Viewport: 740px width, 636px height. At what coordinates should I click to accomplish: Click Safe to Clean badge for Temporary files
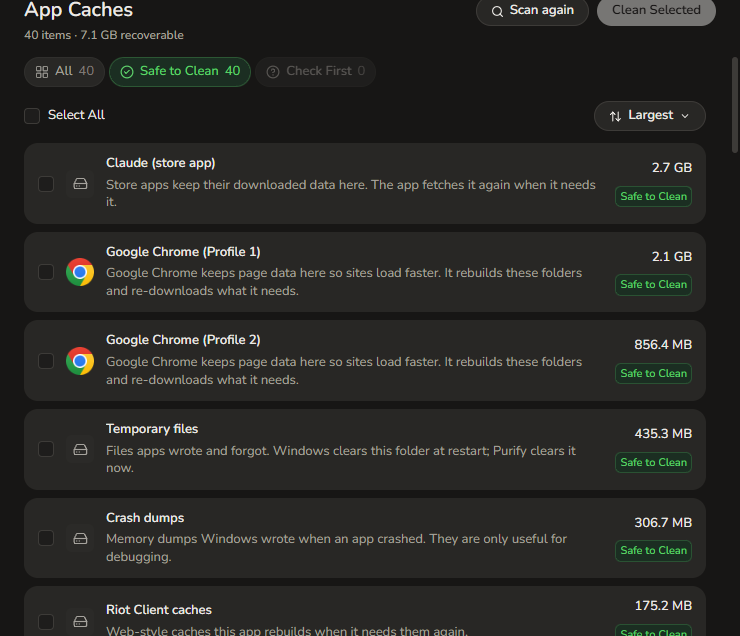(653, 462)
